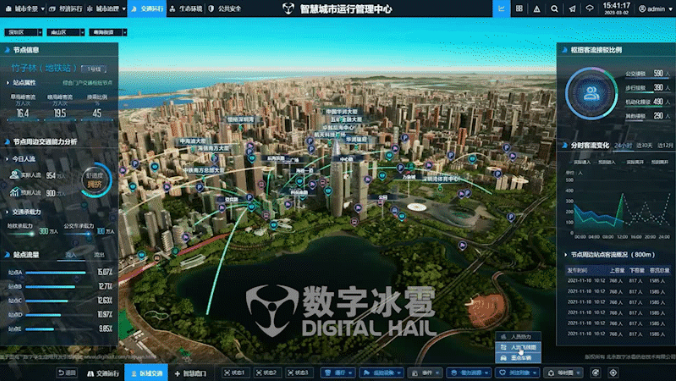Switch to the 公共安全 tab
This screenshot has width=676, height=381.
[225, 9]
